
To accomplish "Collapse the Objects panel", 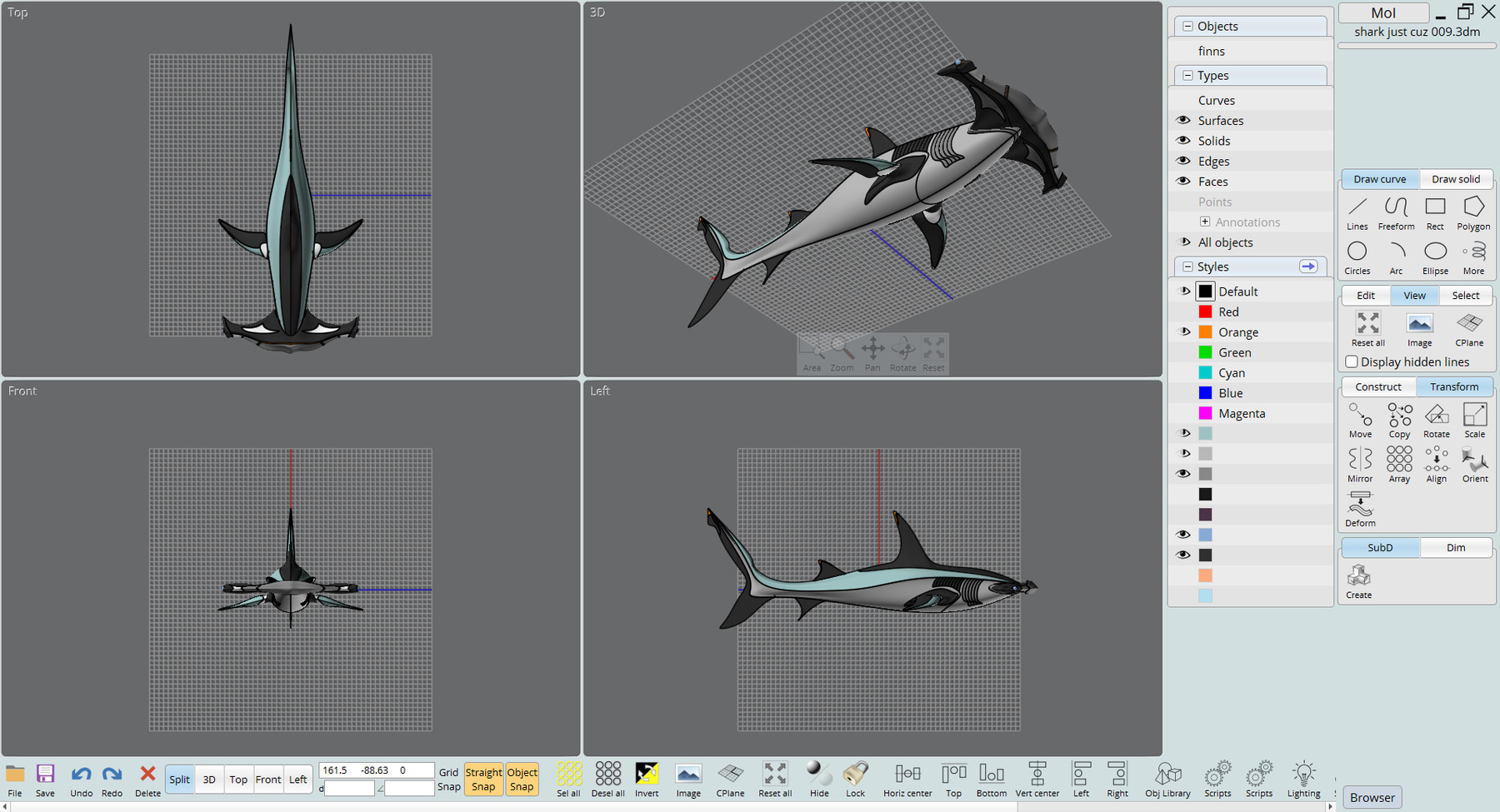I will point(1187,26).
